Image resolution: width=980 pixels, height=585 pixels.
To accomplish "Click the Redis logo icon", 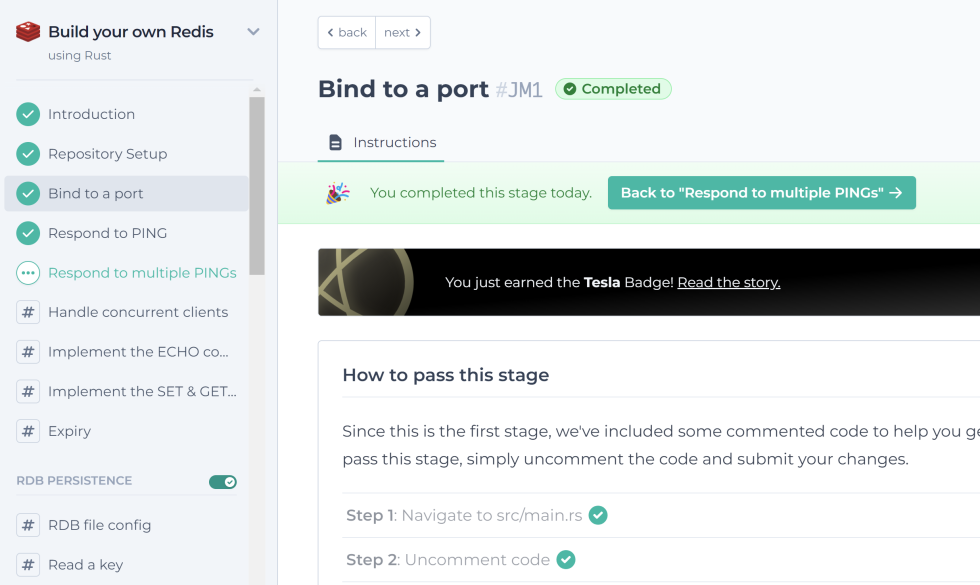I will [x=28, y=32].
